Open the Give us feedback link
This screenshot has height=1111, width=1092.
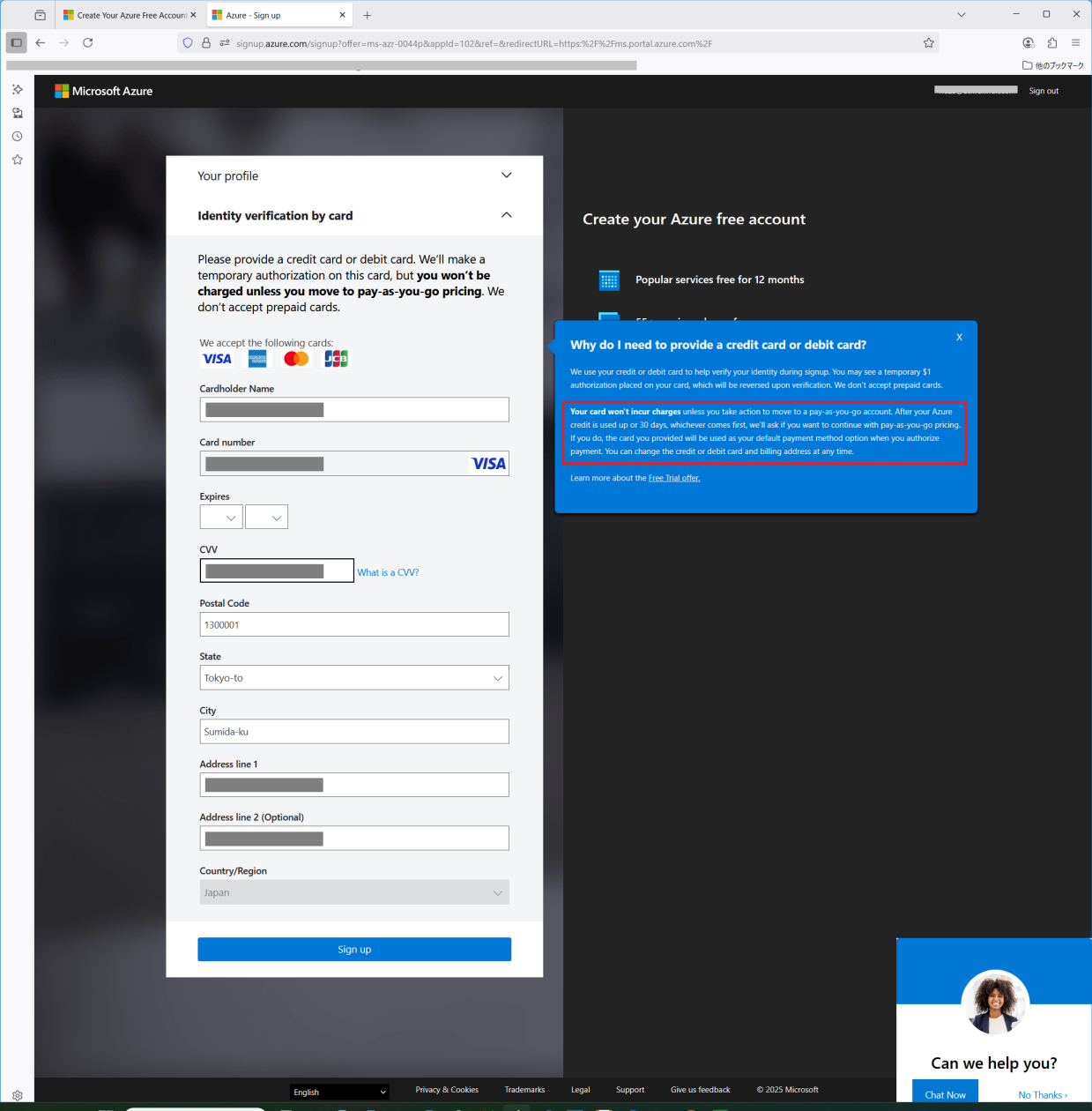[x=701, y=1090]
